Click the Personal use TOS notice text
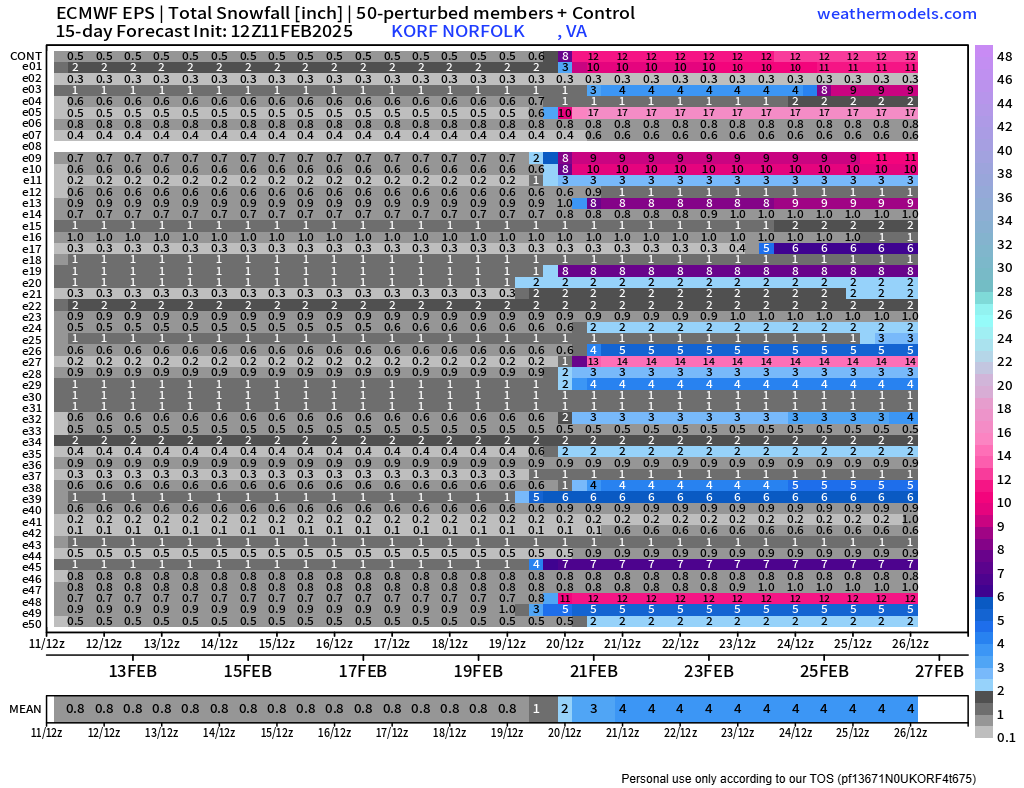 click(x=799, y=778)
